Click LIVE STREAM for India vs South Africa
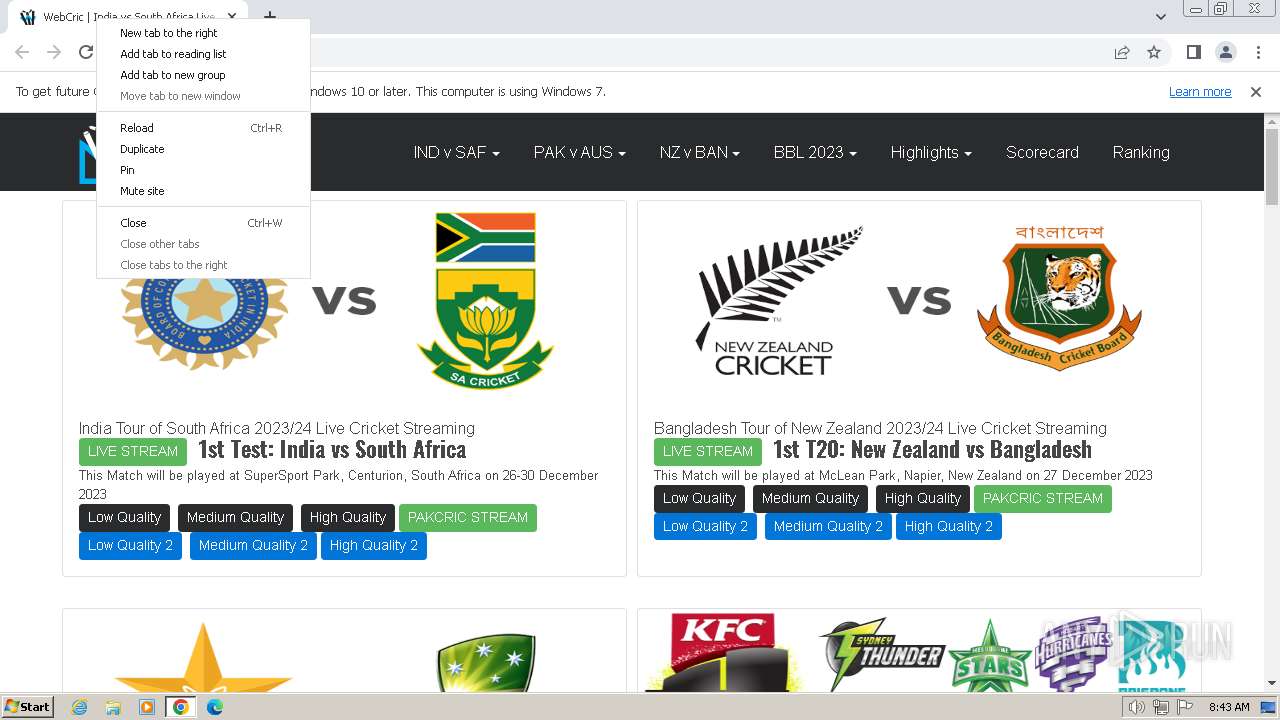 [133, 451]
